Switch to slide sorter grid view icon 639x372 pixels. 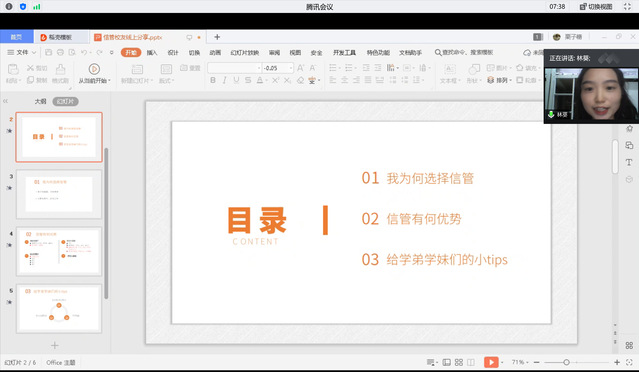coord(459,362)
